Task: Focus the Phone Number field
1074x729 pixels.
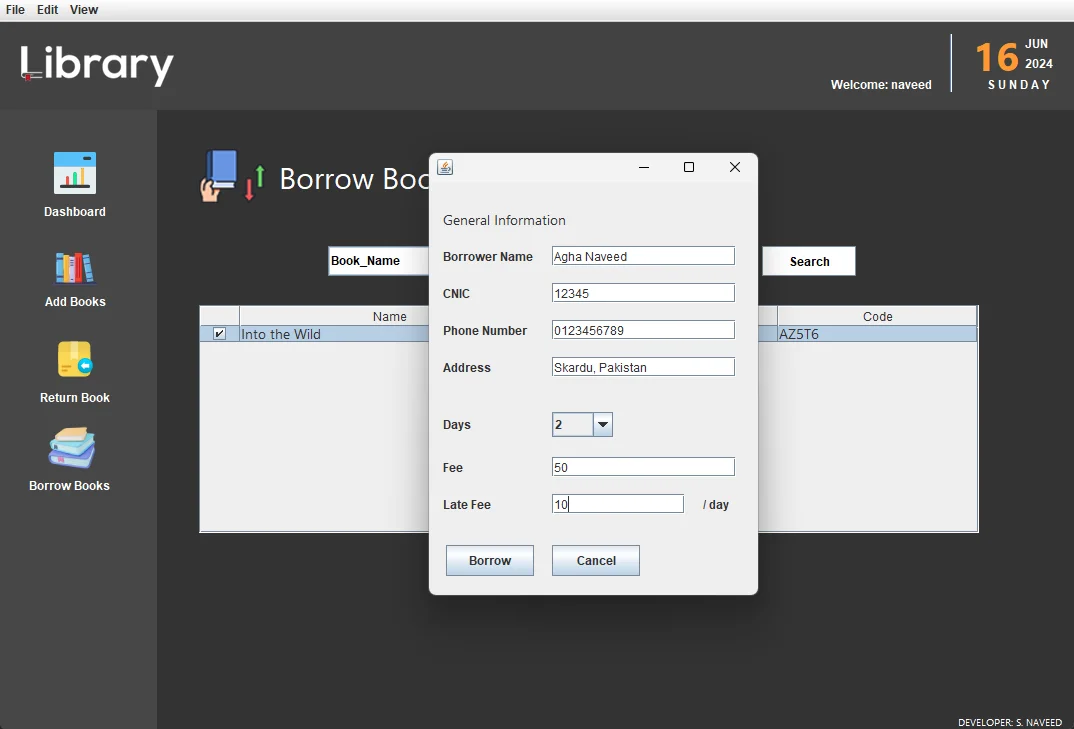Action: (x=643, y=330)
